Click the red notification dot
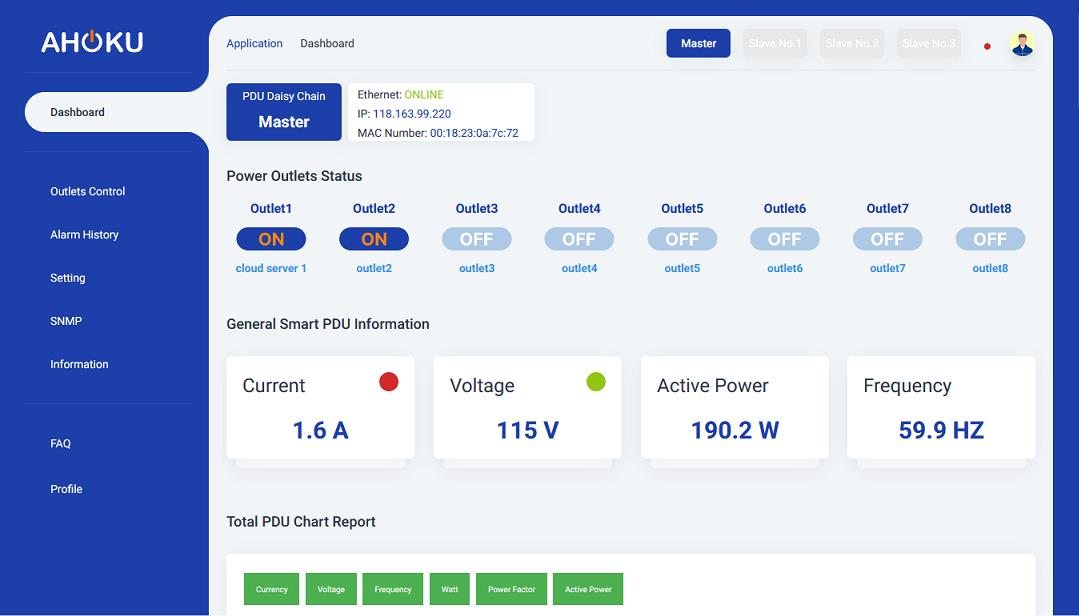 [x=987, y=46]
